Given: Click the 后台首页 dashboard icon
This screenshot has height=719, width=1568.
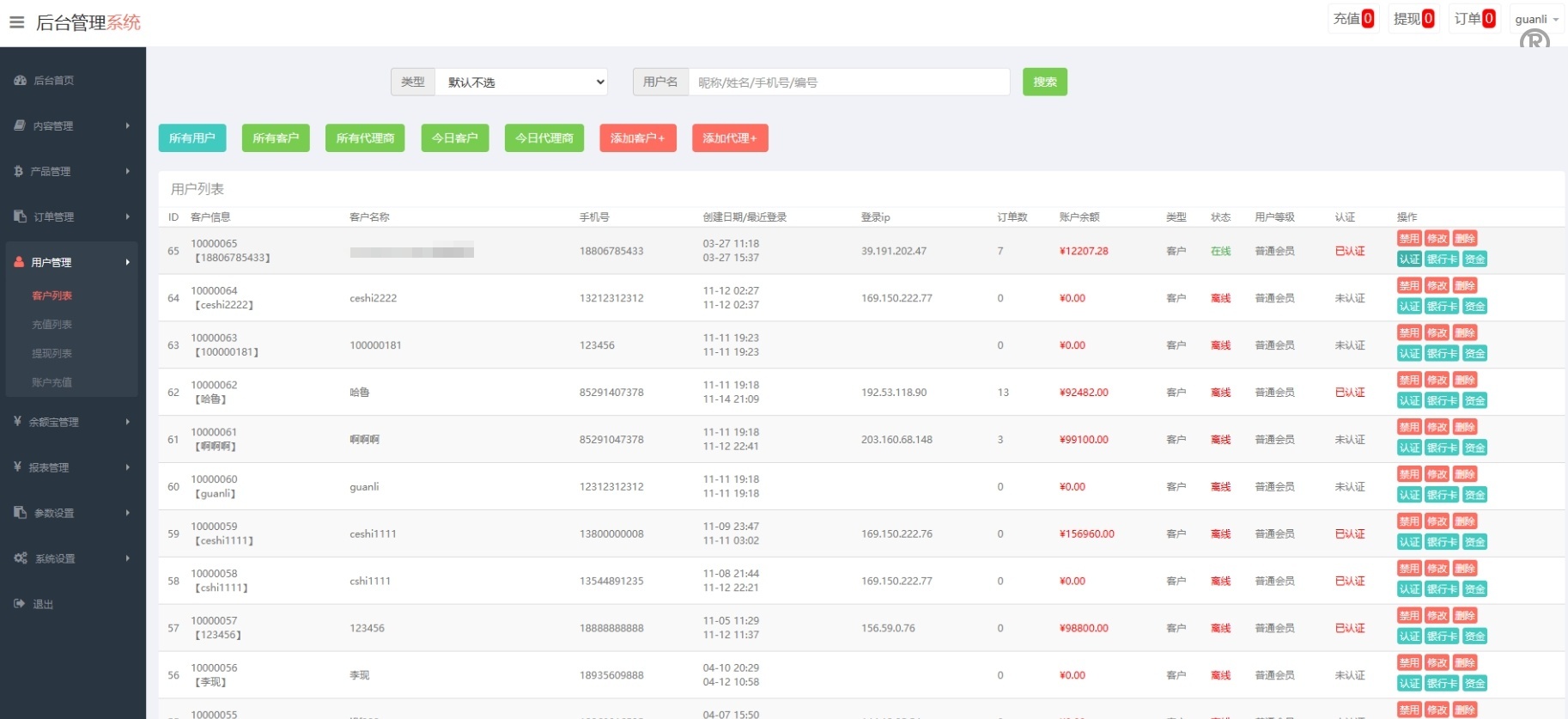Looking at the screenshot, I should [x=20, y=80].
